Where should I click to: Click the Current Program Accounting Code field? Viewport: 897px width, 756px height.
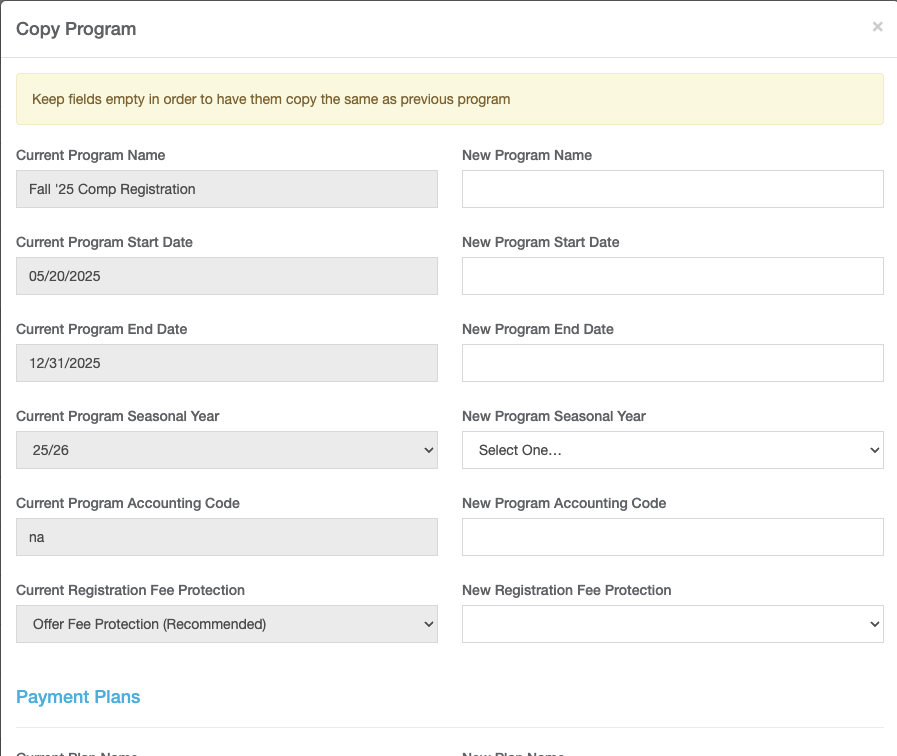pos(227,537)
